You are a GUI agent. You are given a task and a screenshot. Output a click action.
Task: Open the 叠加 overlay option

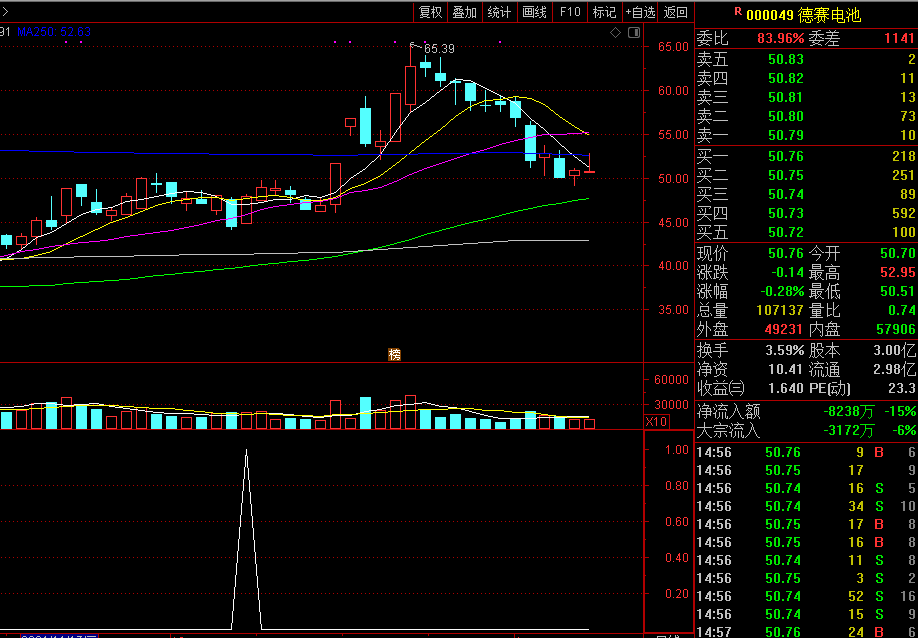click(x=465, y=12)
